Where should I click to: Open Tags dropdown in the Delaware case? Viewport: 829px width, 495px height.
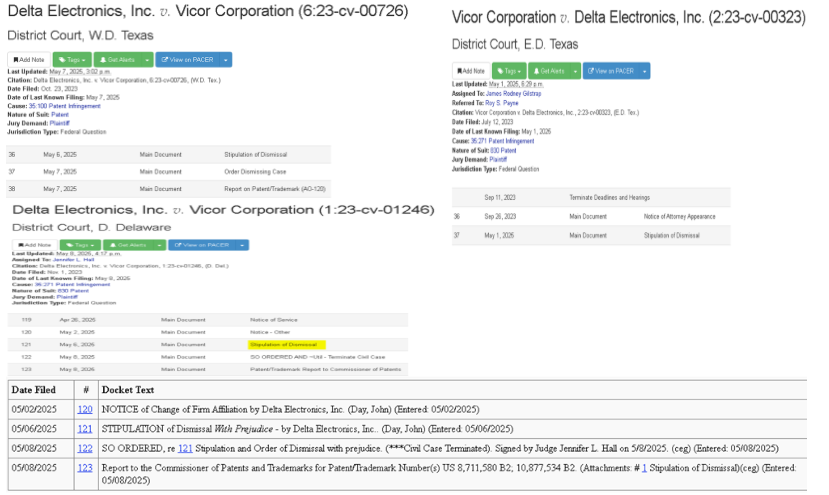(x=80, y=245)
